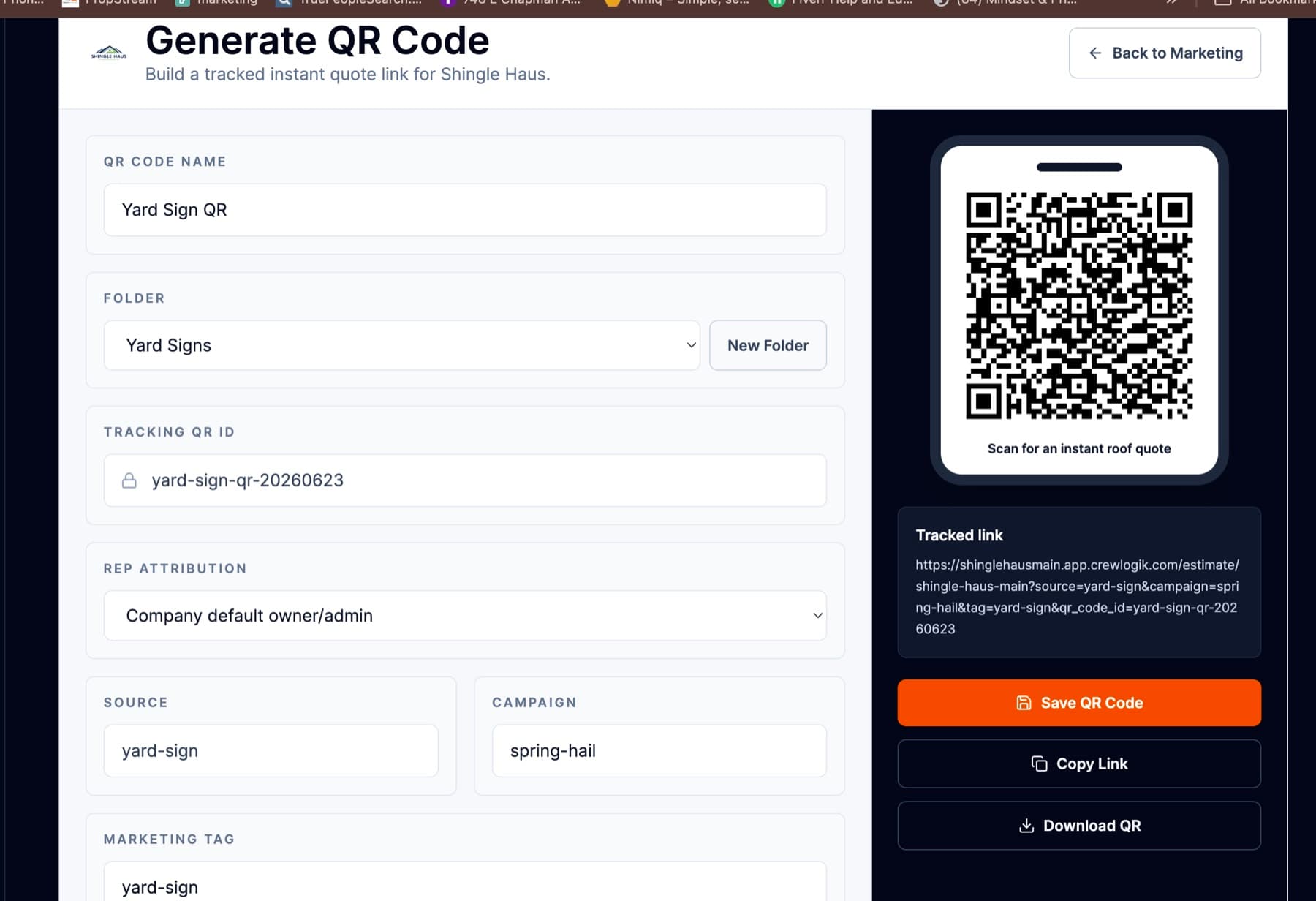Click the 'TRACKING QR ID' label
The width and height of the screenshot is (1316, 901).
tap(169, 432)
